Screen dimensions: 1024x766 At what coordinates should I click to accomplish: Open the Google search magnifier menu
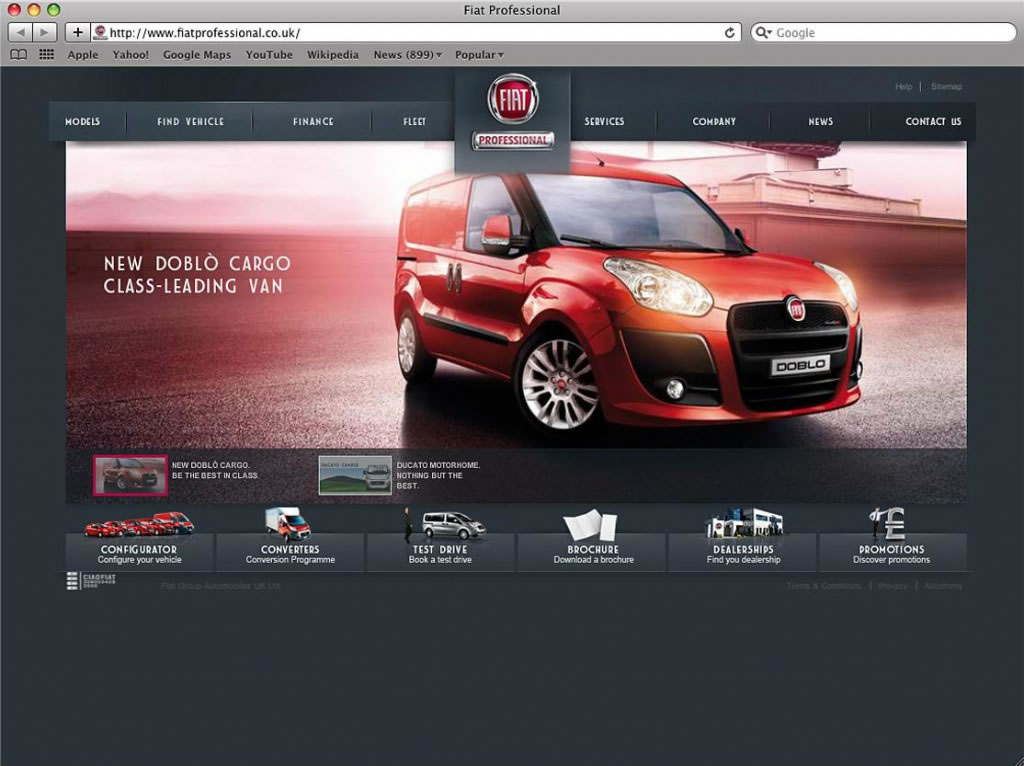point(763,32)
